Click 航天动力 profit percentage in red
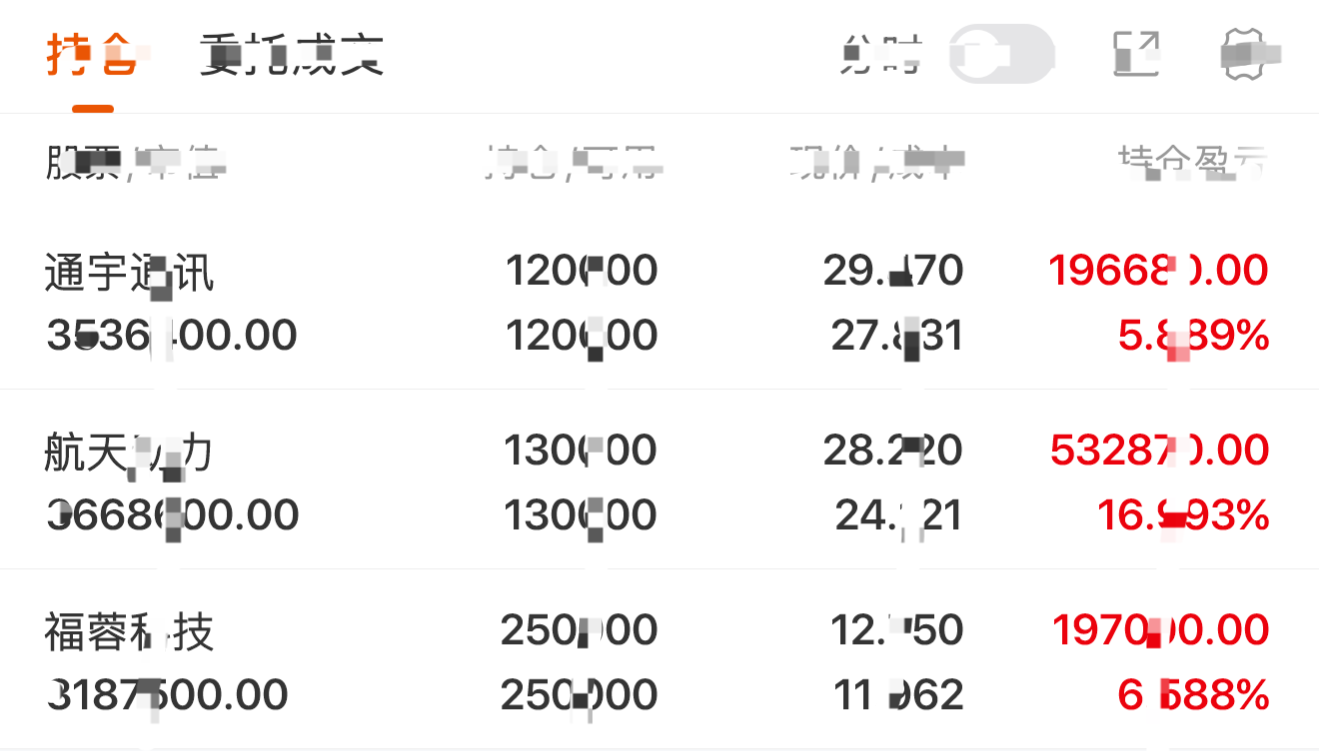Image resolution: width=1319 pixels, height=751 pixels. [x=1183, y=516]
